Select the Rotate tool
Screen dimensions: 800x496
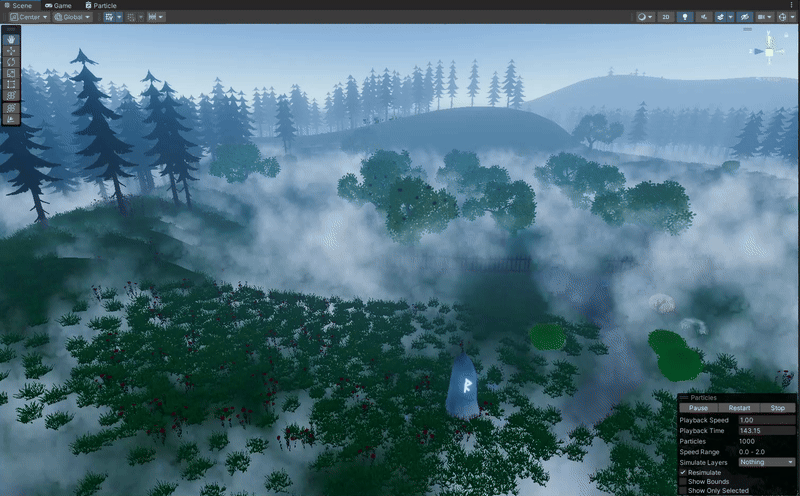(12, 61)
